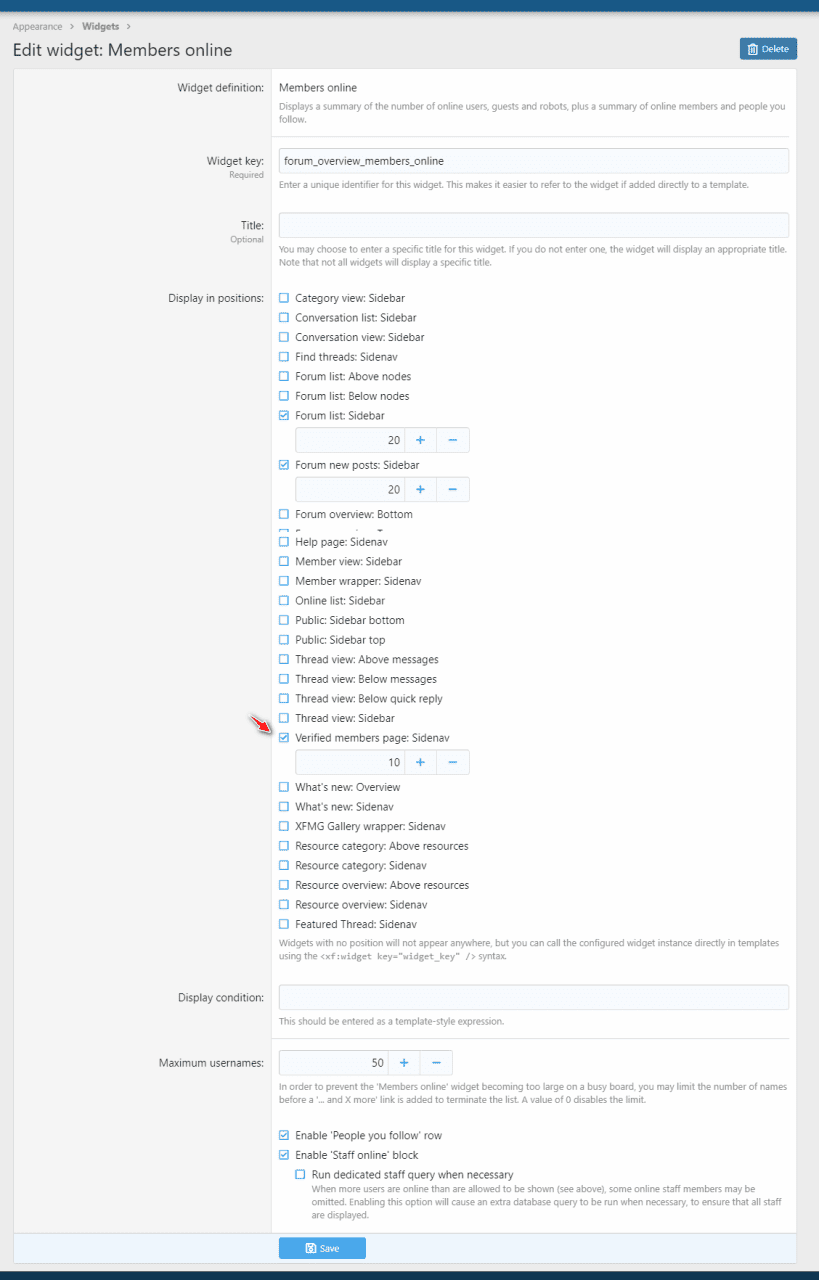Click the Display condition field
Image resolution: width=819 pixels, height=1280 pixels.
pos(533,997)
